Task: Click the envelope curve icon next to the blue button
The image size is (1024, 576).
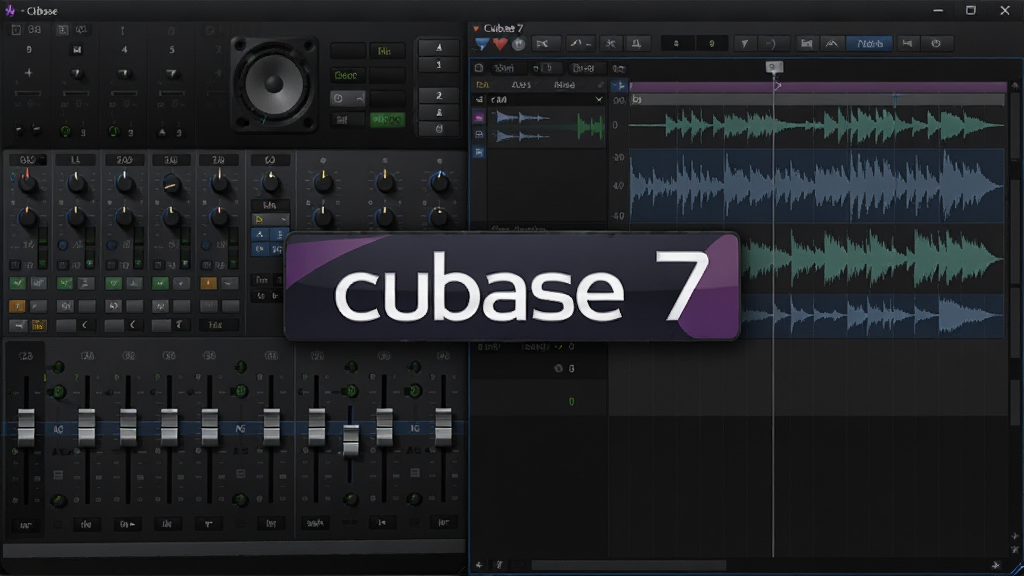Action: [x=831, y=44]
